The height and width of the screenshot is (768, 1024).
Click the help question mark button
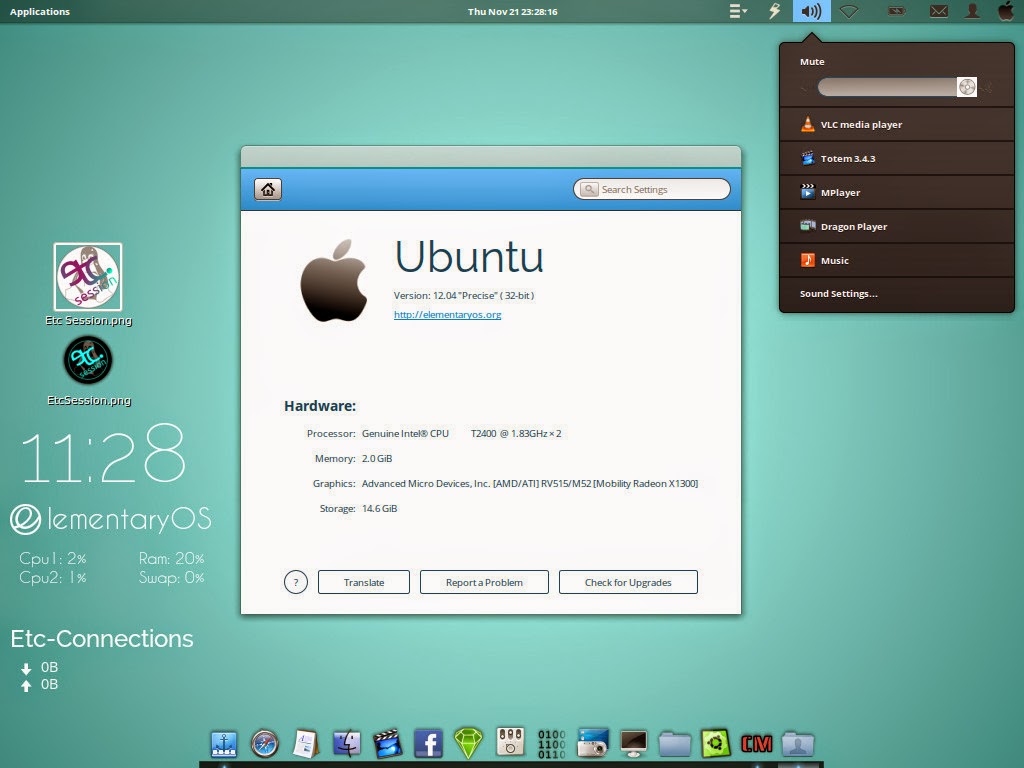[x=296, y=582]
